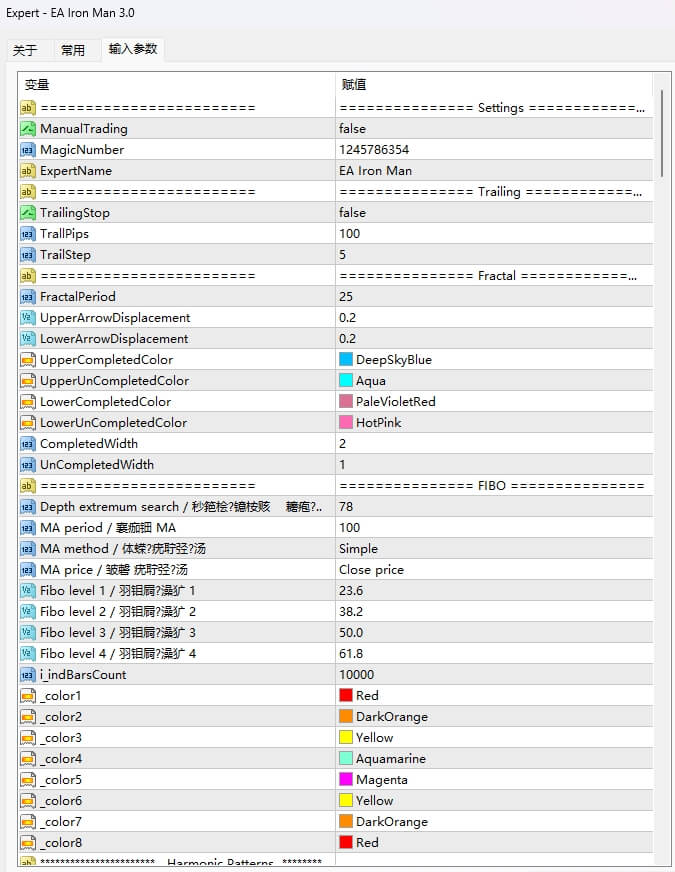Click the CompletedWidth integer icon

coord(28,444)
